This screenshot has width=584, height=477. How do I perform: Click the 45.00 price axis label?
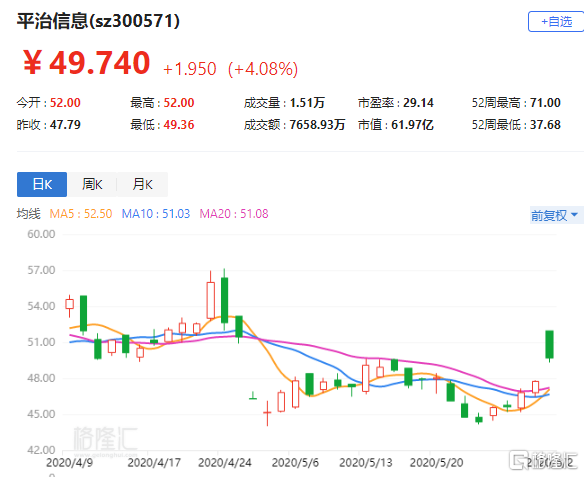click(x=41, y=414)
